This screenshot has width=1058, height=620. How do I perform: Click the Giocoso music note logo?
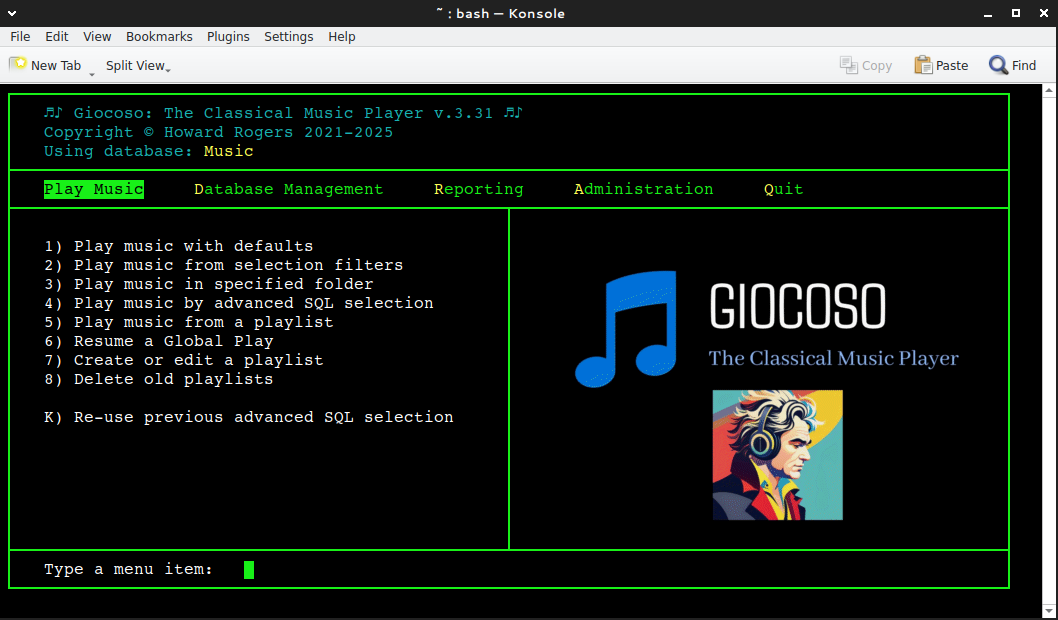[x=627, y=328]
